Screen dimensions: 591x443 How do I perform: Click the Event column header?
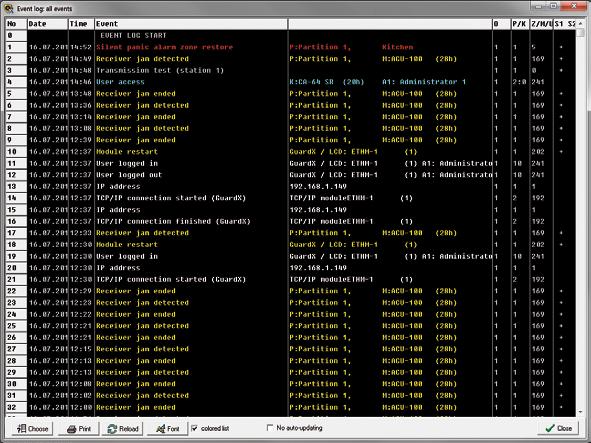191,24
